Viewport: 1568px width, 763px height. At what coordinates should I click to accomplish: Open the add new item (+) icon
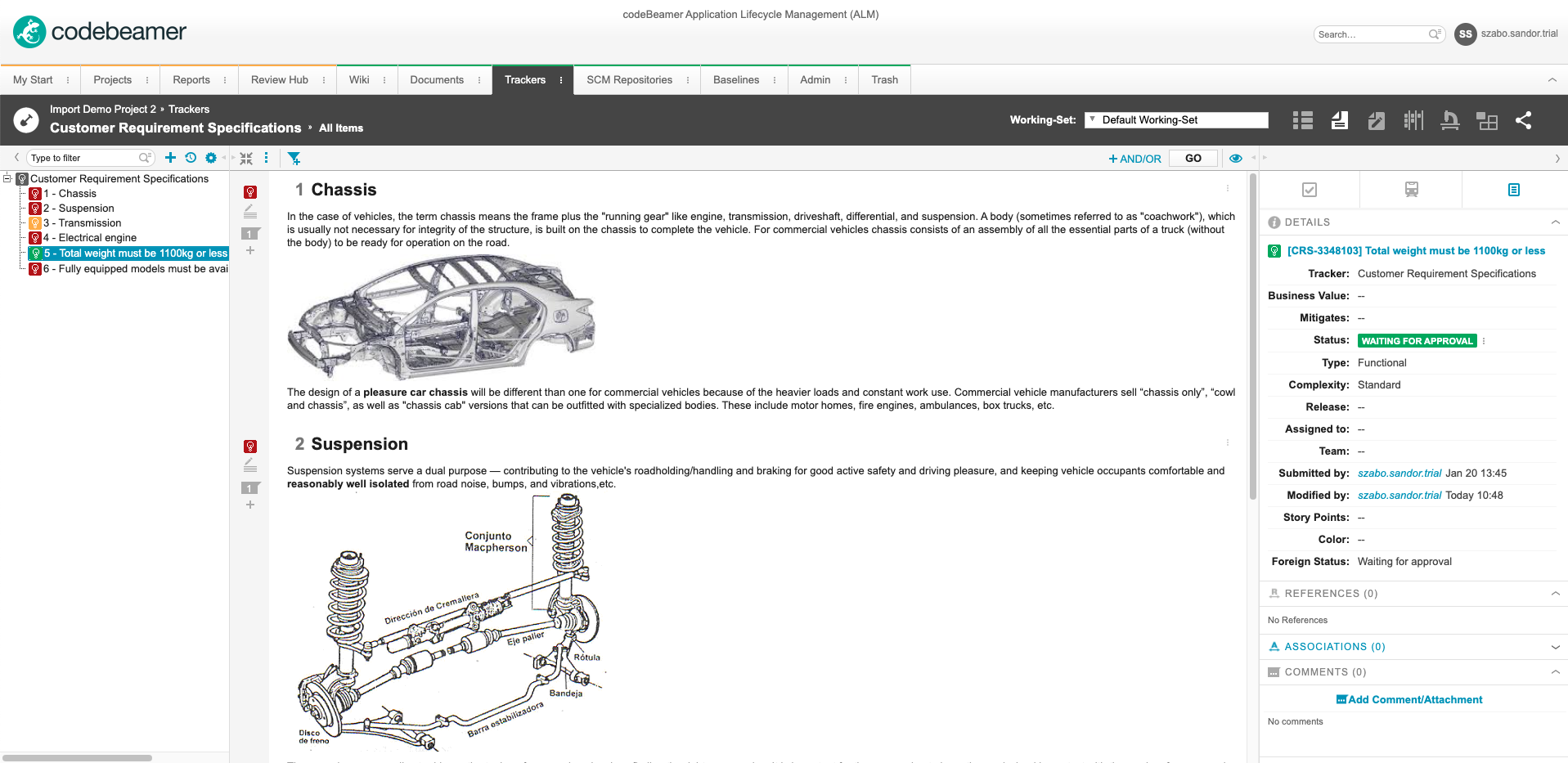[x=170, y=158]
